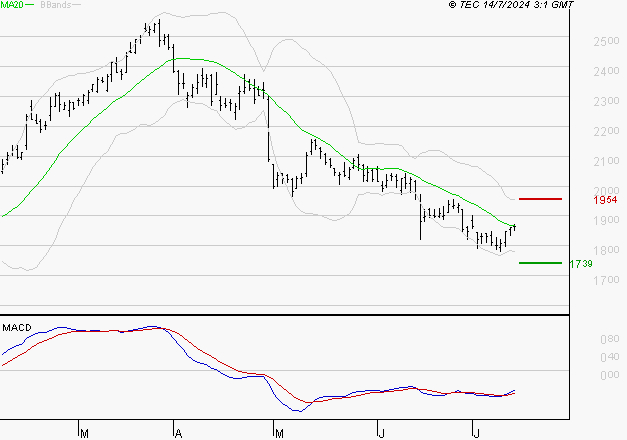The height and width of the screenshot is (440, 627).
Task: Click the MACD 000 axis label
Action: click(x=610, y=375)
